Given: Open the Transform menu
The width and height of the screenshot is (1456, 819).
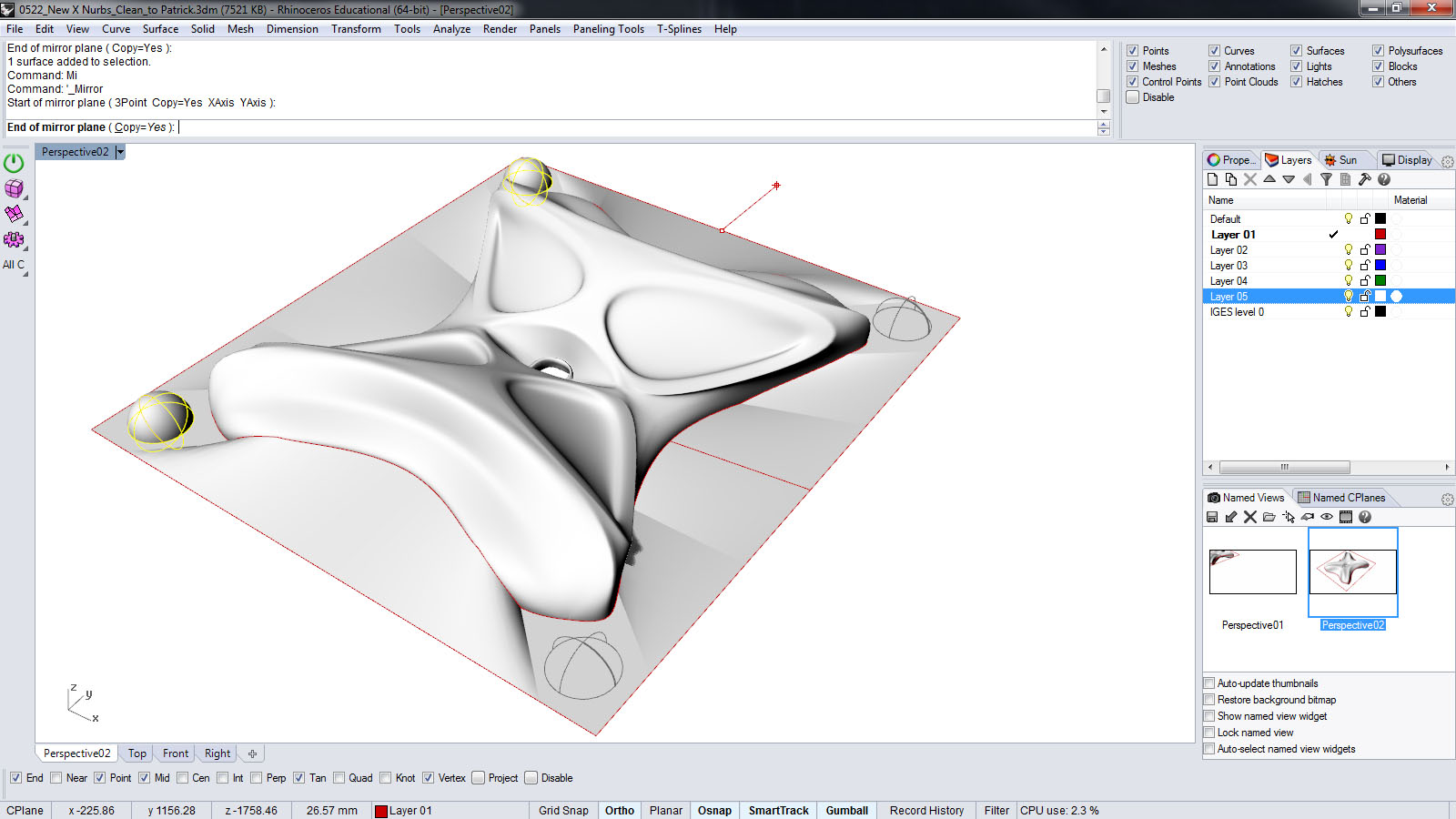Looking at the screenshot, I should (356, 29).
